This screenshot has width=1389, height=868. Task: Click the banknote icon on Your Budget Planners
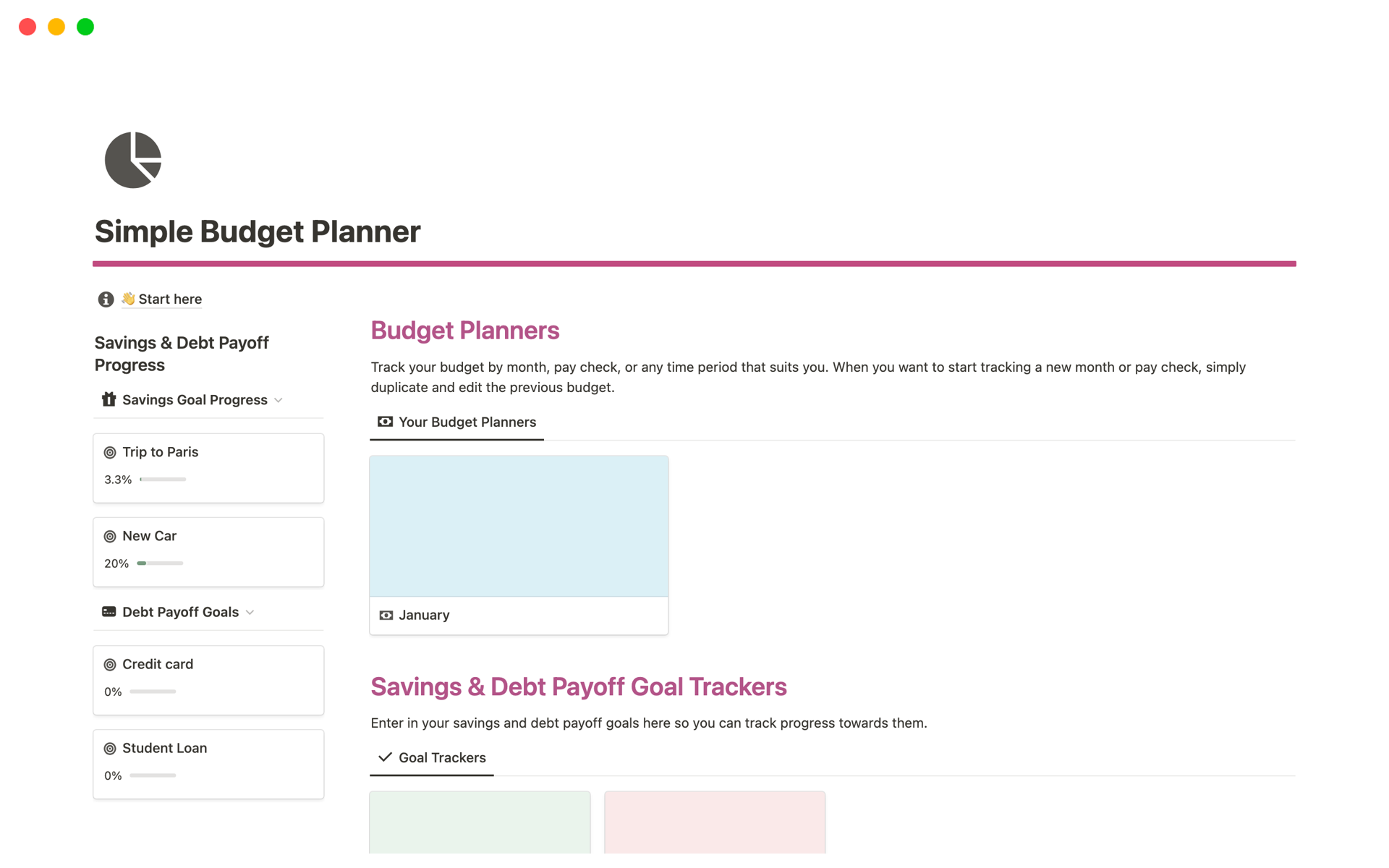[384, 422]
